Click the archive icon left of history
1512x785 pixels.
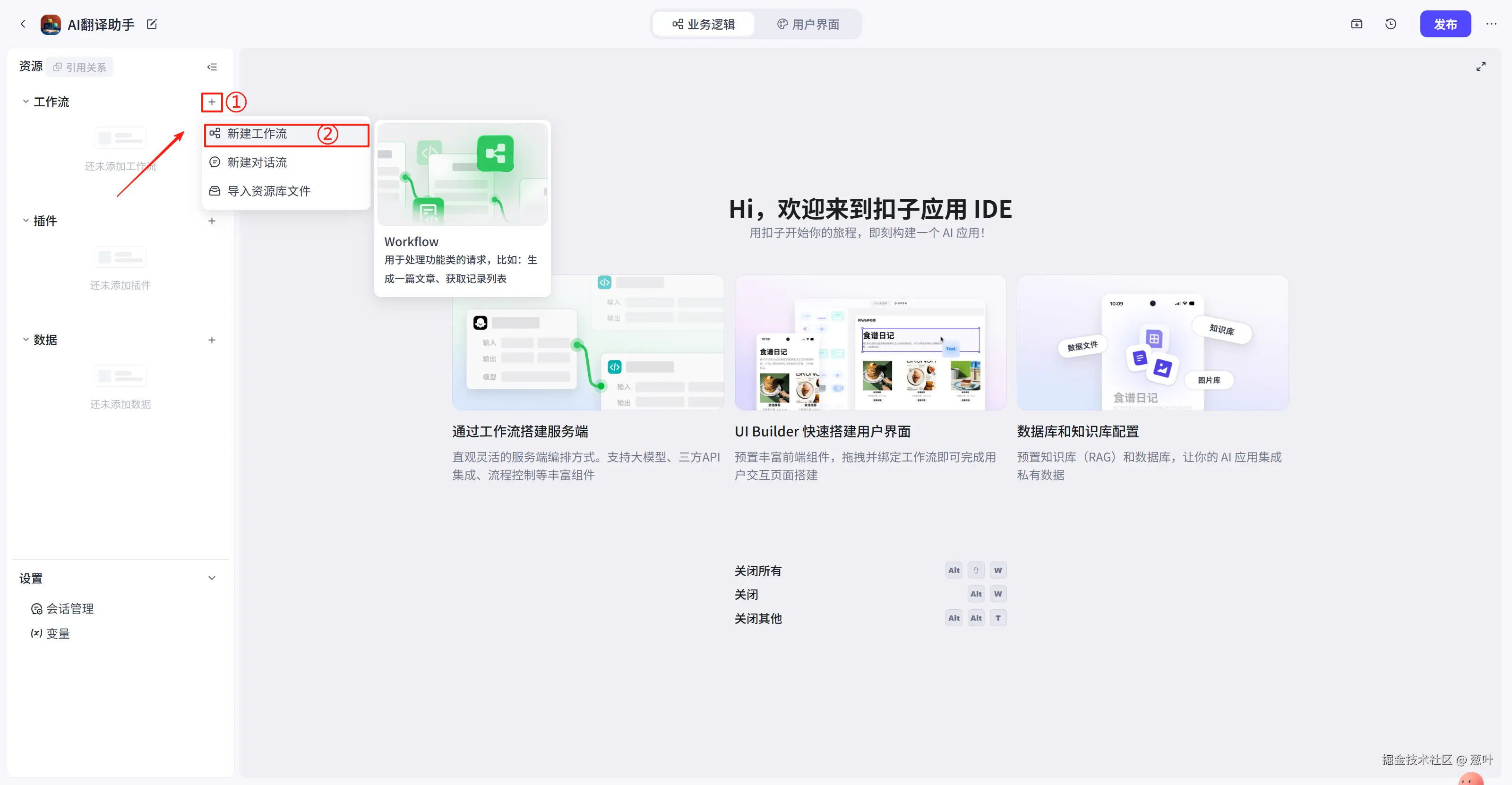1357,24
